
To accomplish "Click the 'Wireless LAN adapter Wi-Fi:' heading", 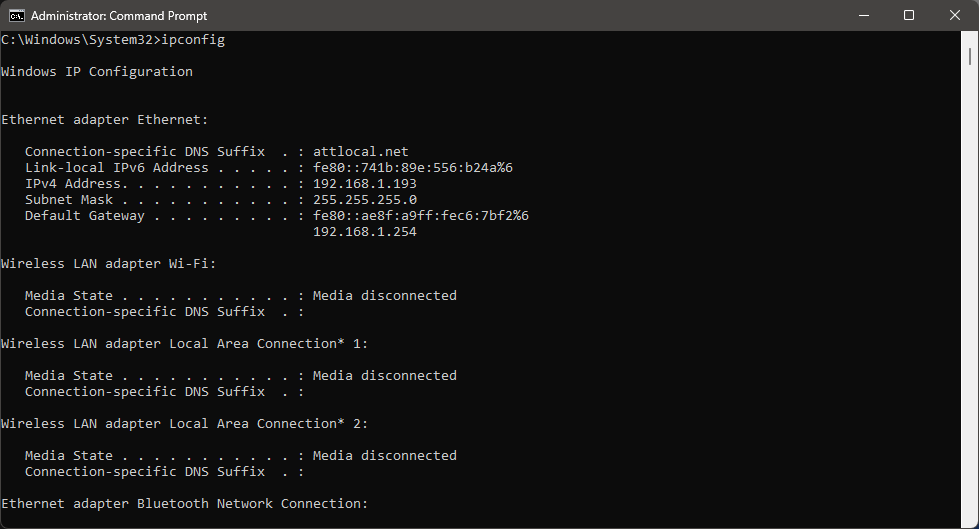I will (x=109, y=264).
